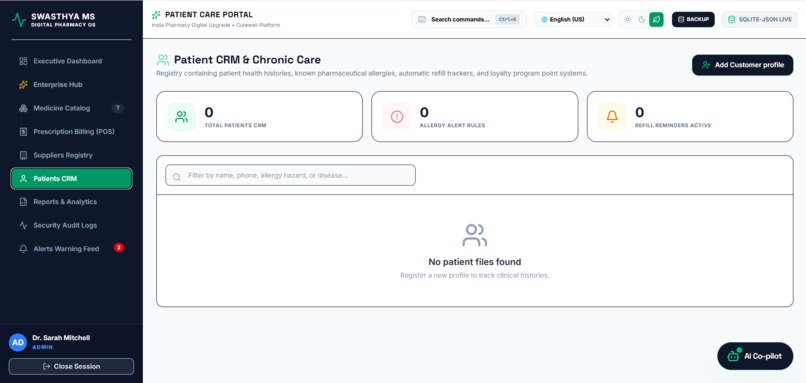Click the 'Patient CRM & Chronic Care' heading

[x=247, y=60]
